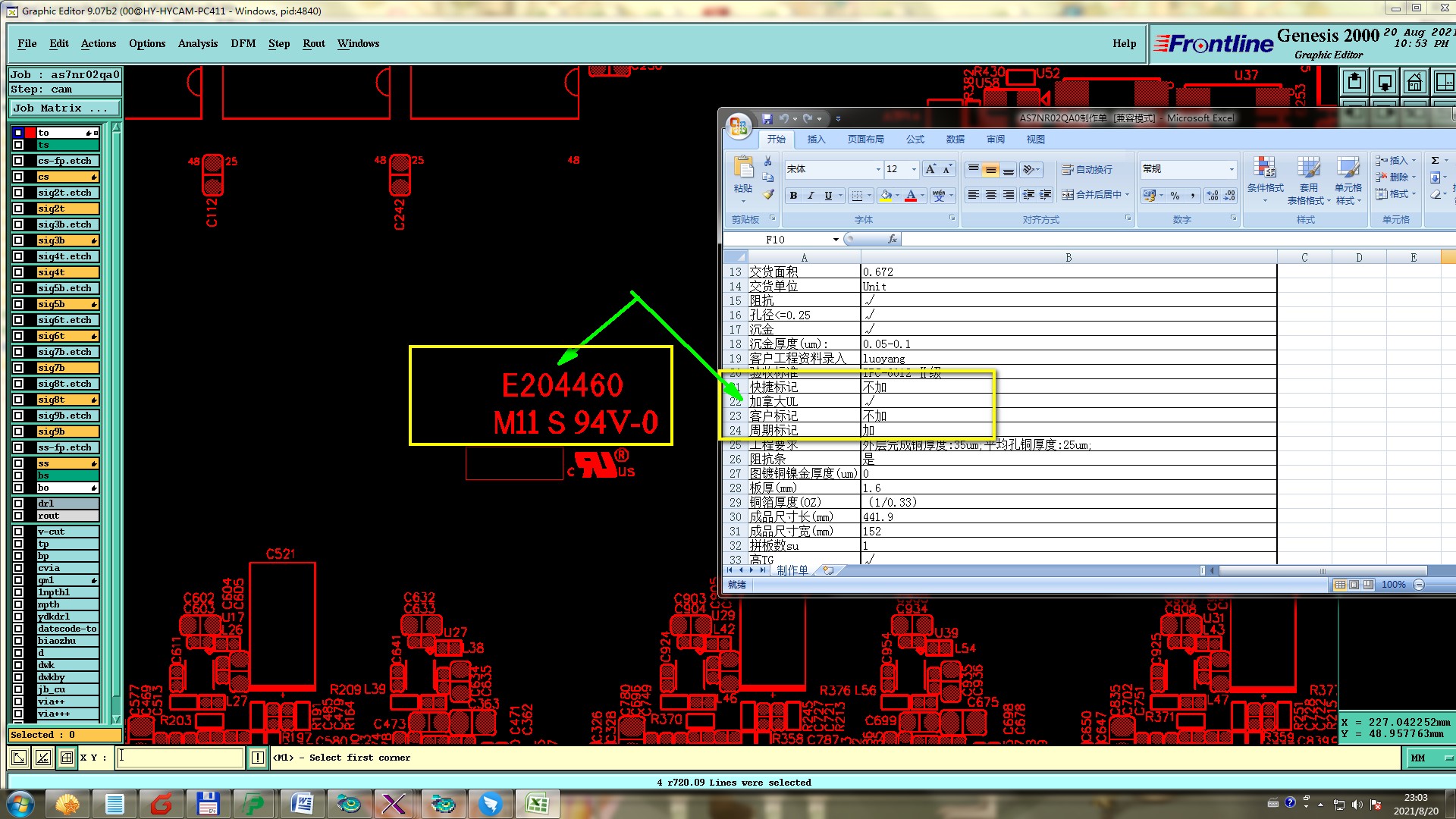Open the font size dropdown showing 12
Screen dimensions: 1456x819
(x=914, y=169)
